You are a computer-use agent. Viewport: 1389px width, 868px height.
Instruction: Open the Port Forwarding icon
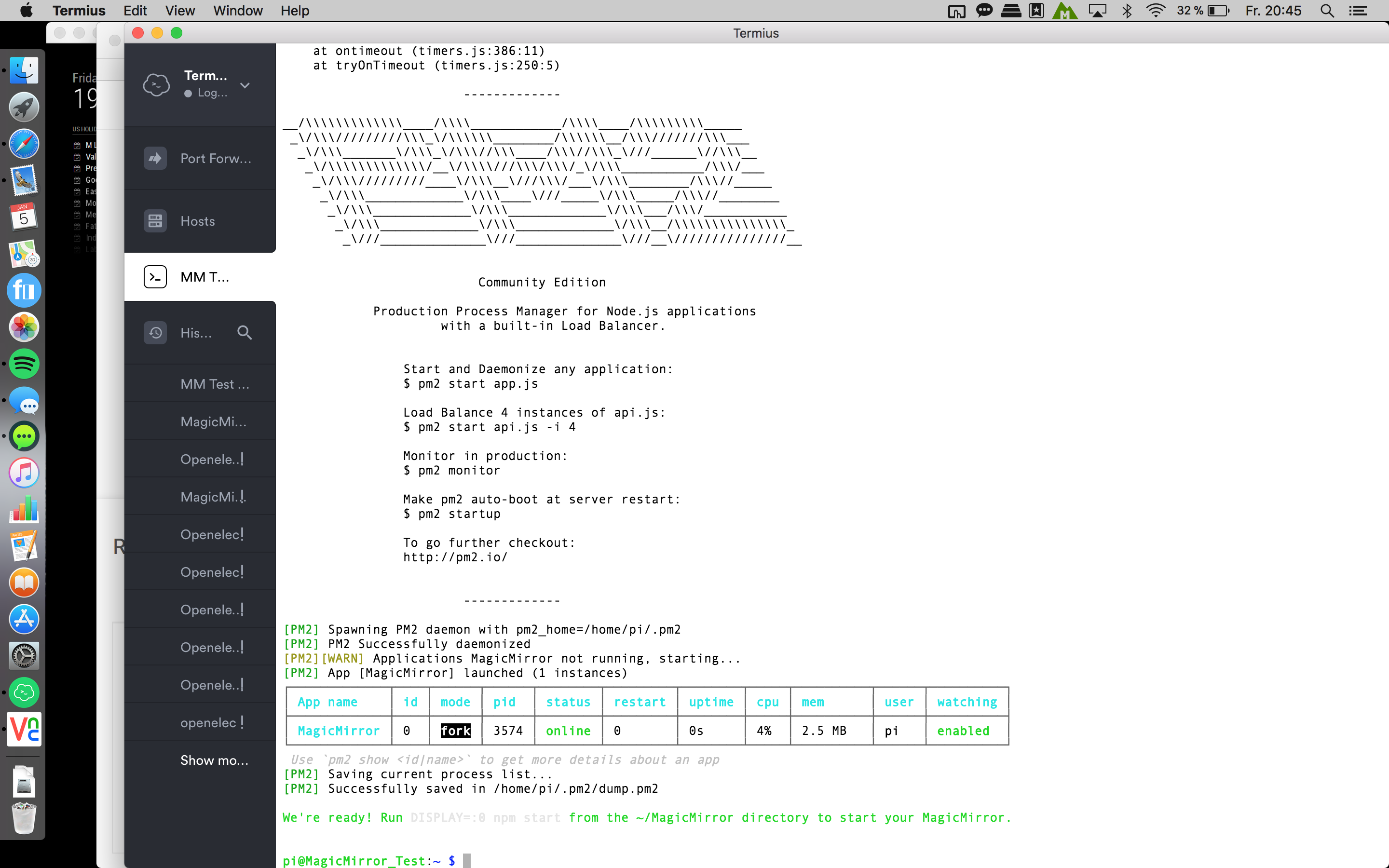pos(155,159)
